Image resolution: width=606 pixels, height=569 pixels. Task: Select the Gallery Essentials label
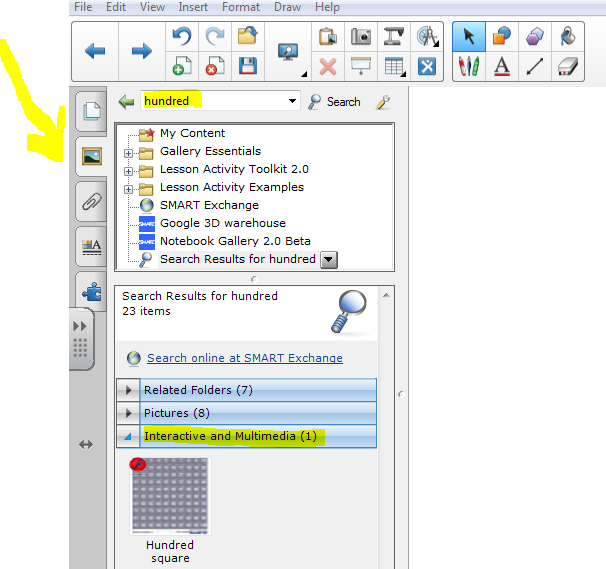point(210,151)
